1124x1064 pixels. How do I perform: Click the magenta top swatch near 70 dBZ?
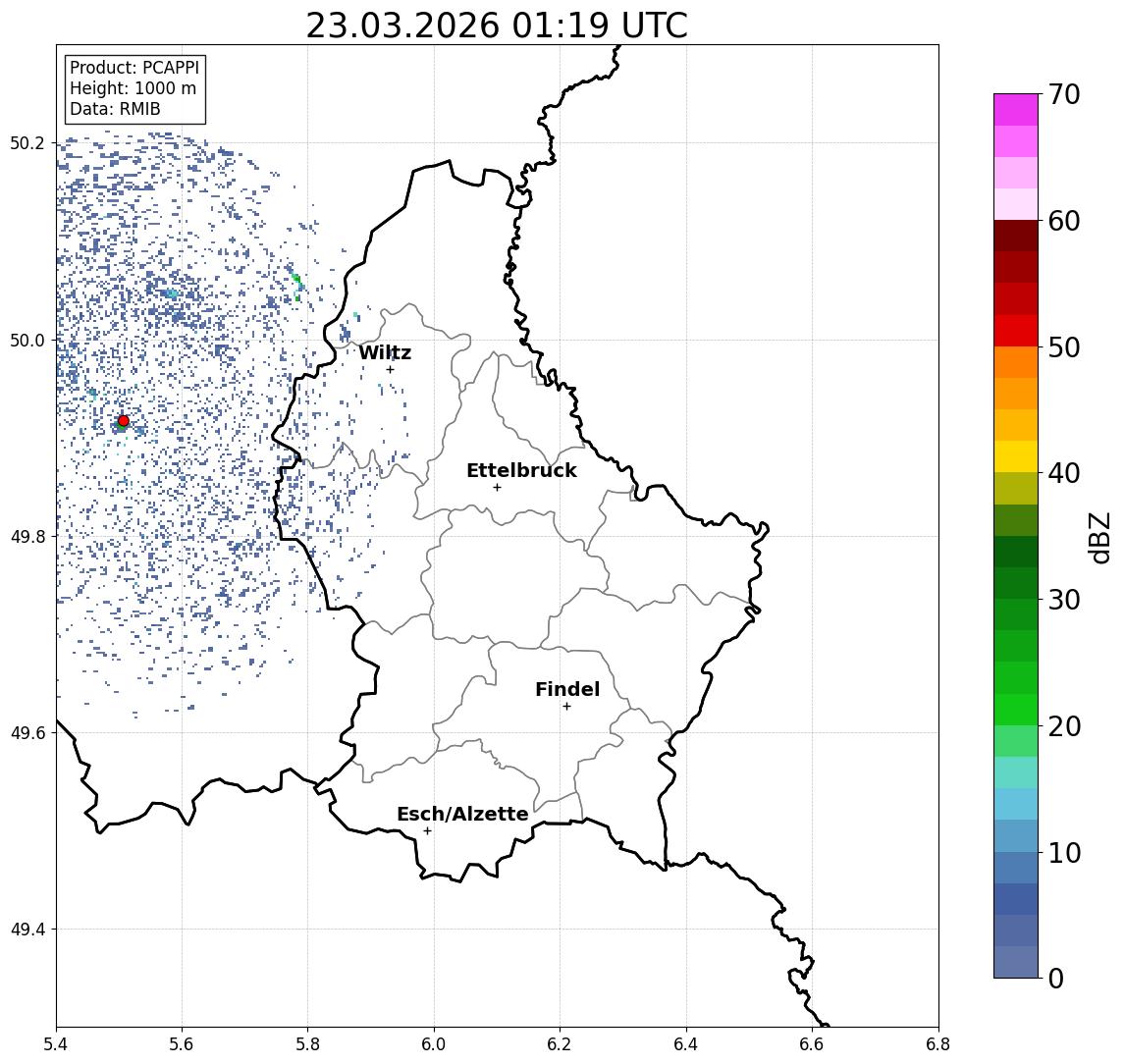click(1016, 110)
